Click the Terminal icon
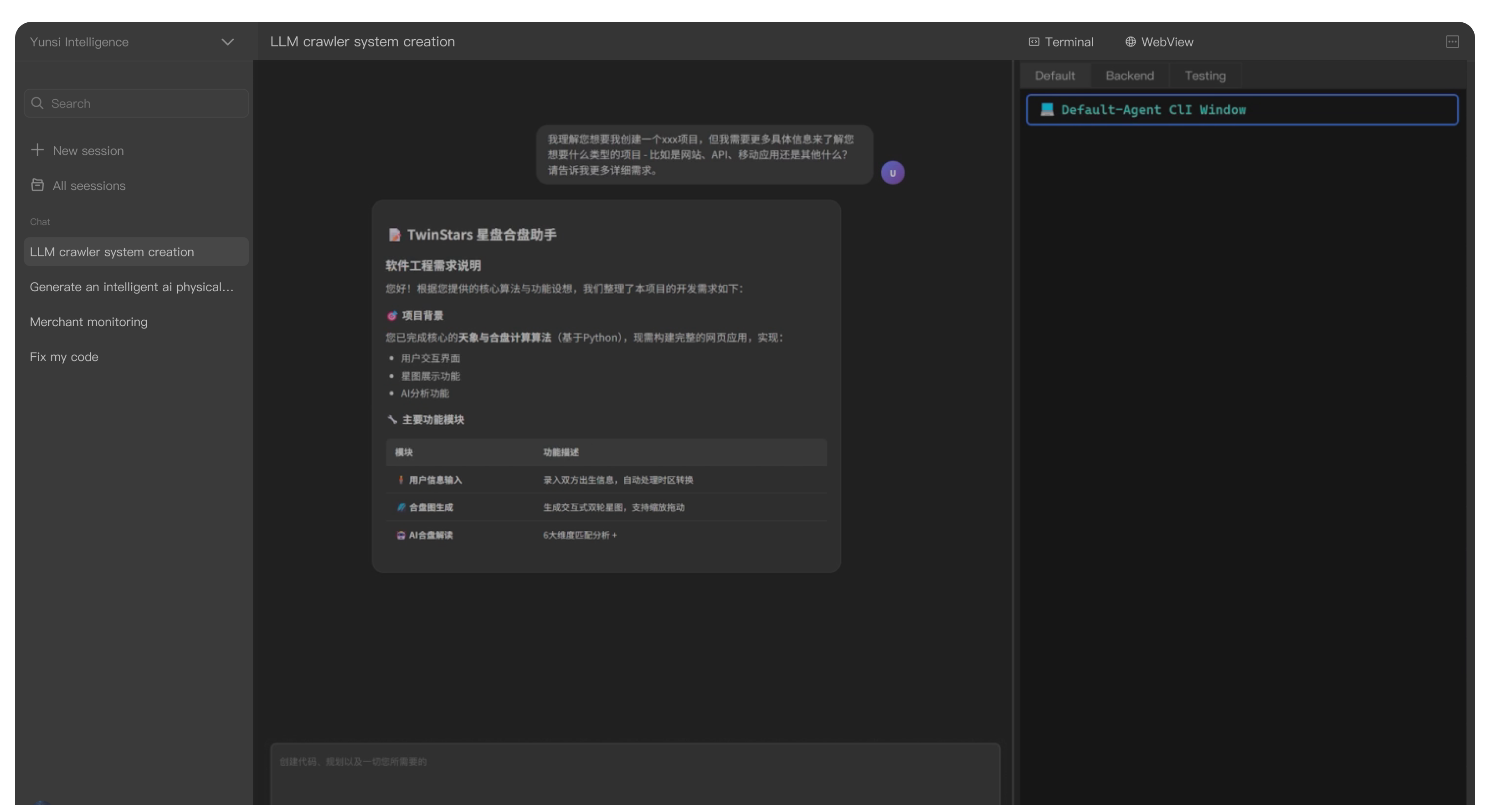The width and height of the screenshot is (1512, 805). point(1034,41)
